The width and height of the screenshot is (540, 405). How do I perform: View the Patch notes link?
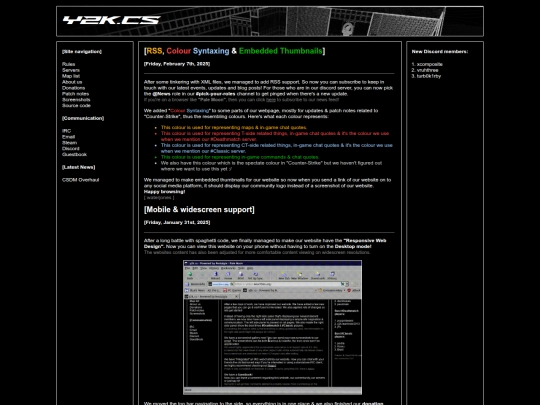pyautogui.click(x=75, y=94)
